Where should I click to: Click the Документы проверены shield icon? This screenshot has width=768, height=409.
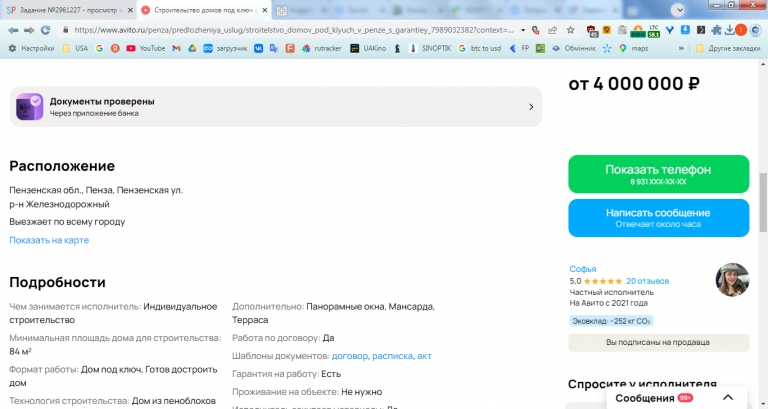tap(29, 107)
